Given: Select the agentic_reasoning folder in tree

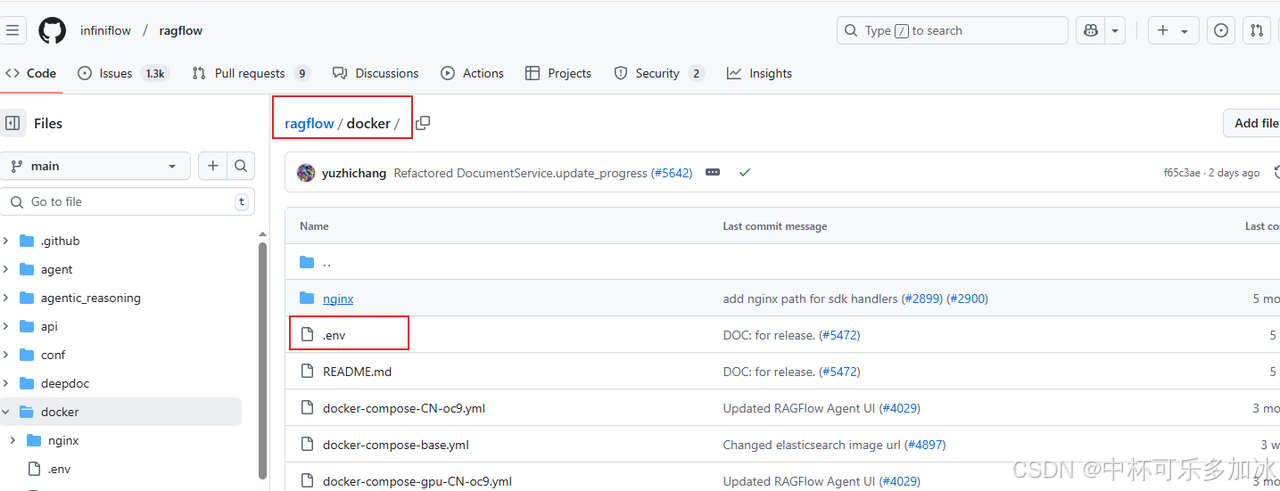Looking at the screenshot, I should [x=91, y=298].
